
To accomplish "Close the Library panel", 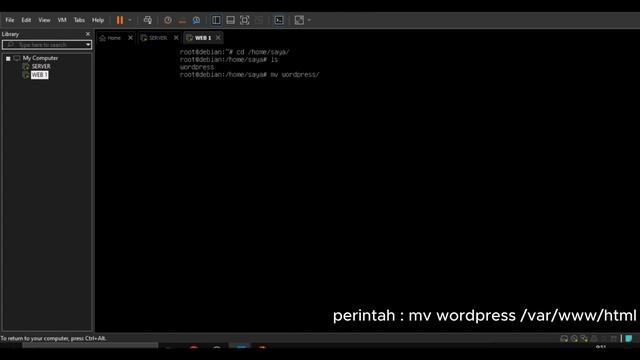I will [88, 34].
